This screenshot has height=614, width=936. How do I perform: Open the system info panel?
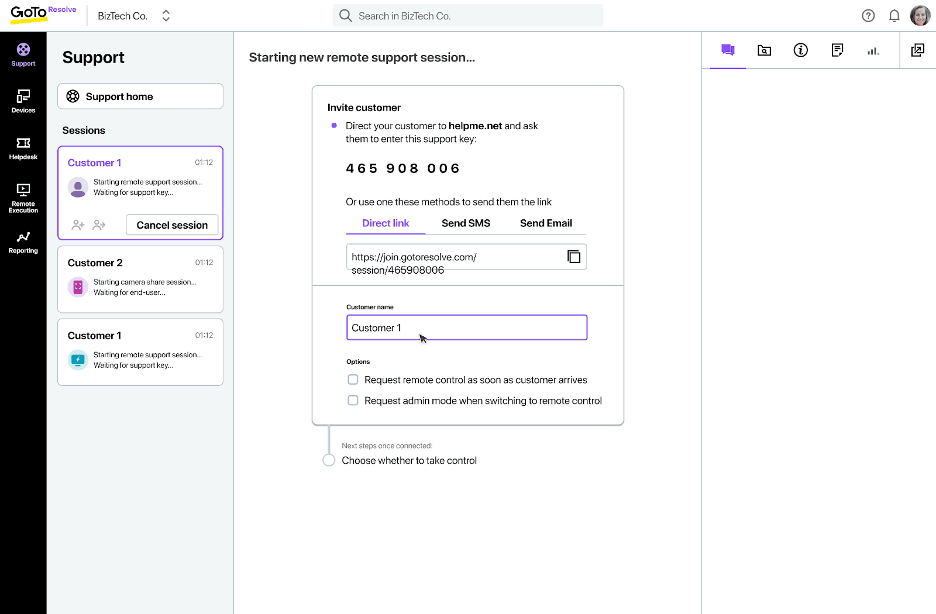pos(800,49)
